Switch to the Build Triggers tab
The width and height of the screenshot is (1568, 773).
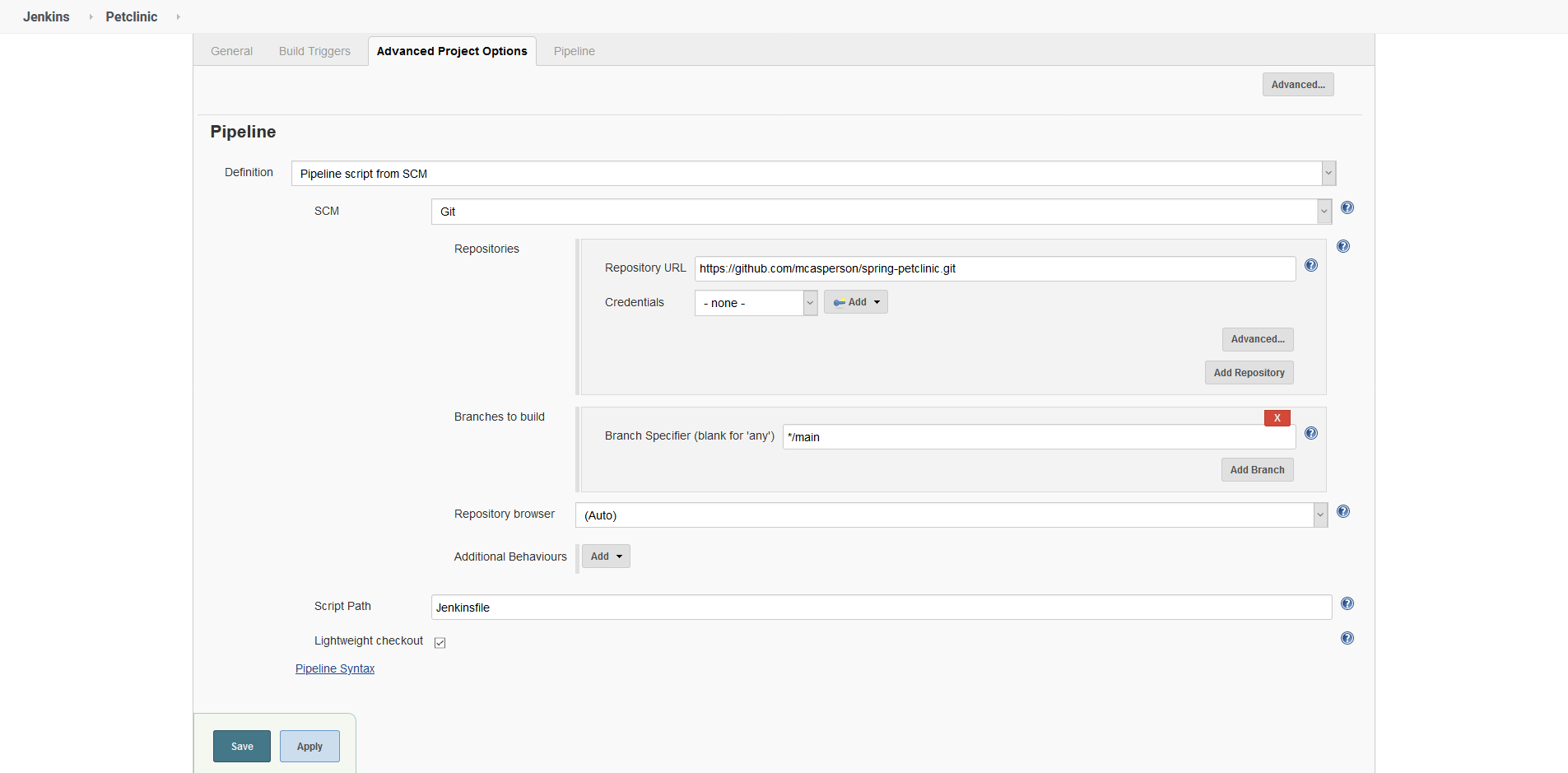coord(314,50)
